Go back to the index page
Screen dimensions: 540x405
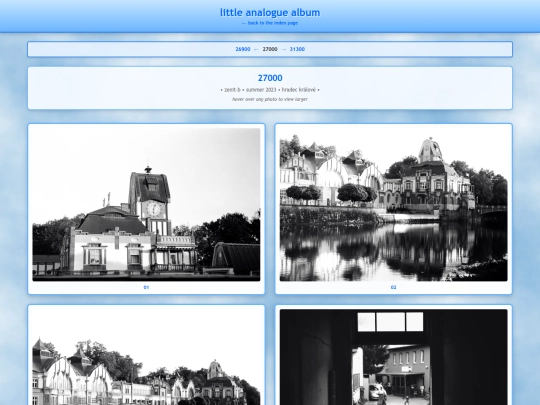(x=270, y=23)
